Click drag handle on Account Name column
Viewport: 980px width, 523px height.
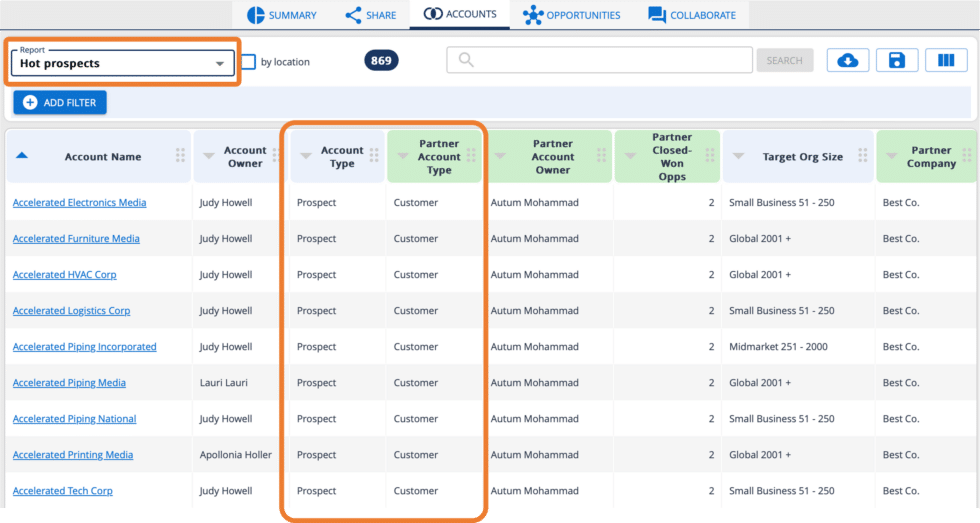181,156
